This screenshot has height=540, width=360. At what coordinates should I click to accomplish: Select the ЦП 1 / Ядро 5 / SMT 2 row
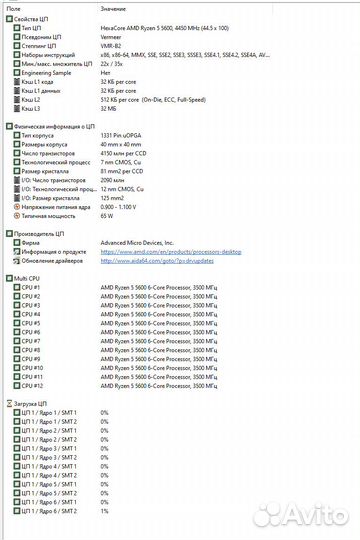pyautogui.click(x=61, y=493)
